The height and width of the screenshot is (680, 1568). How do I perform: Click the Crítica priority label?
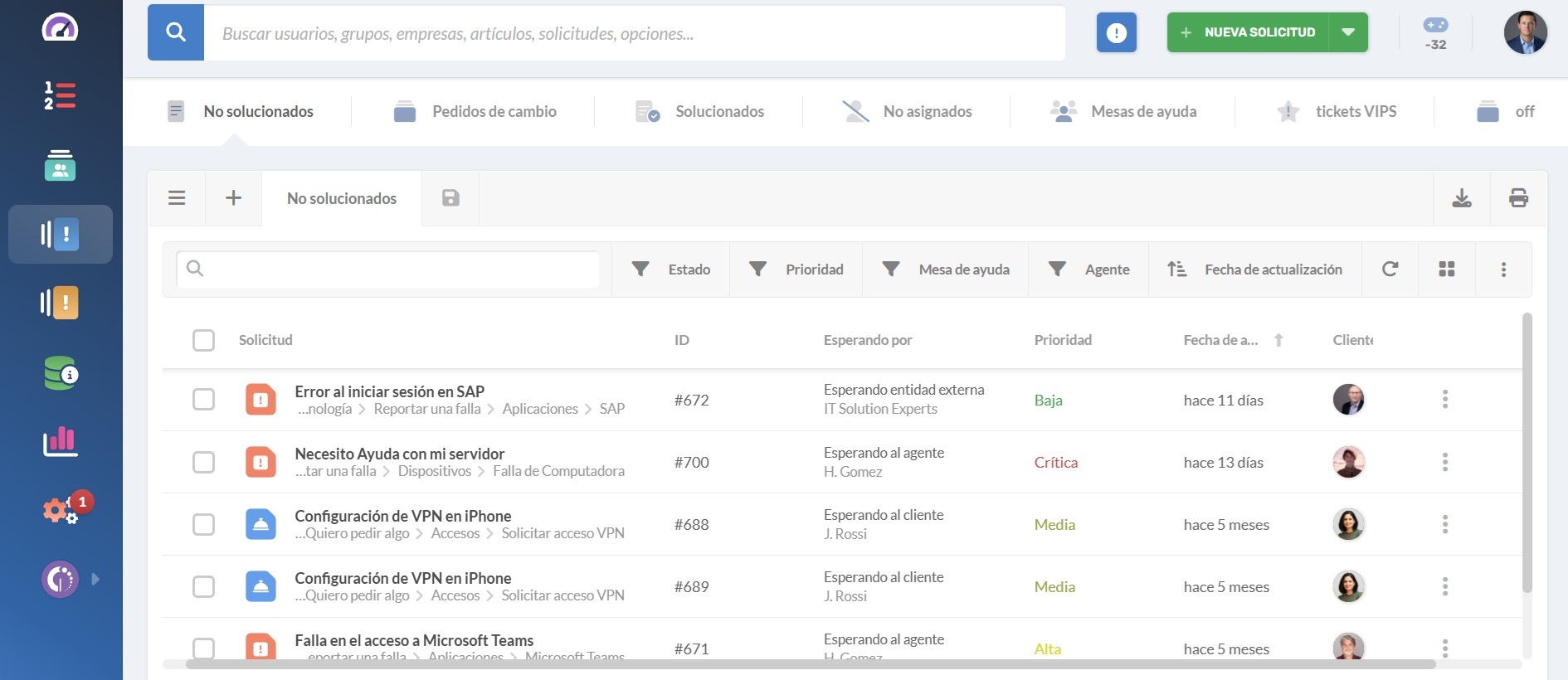tap(1055, 463)
